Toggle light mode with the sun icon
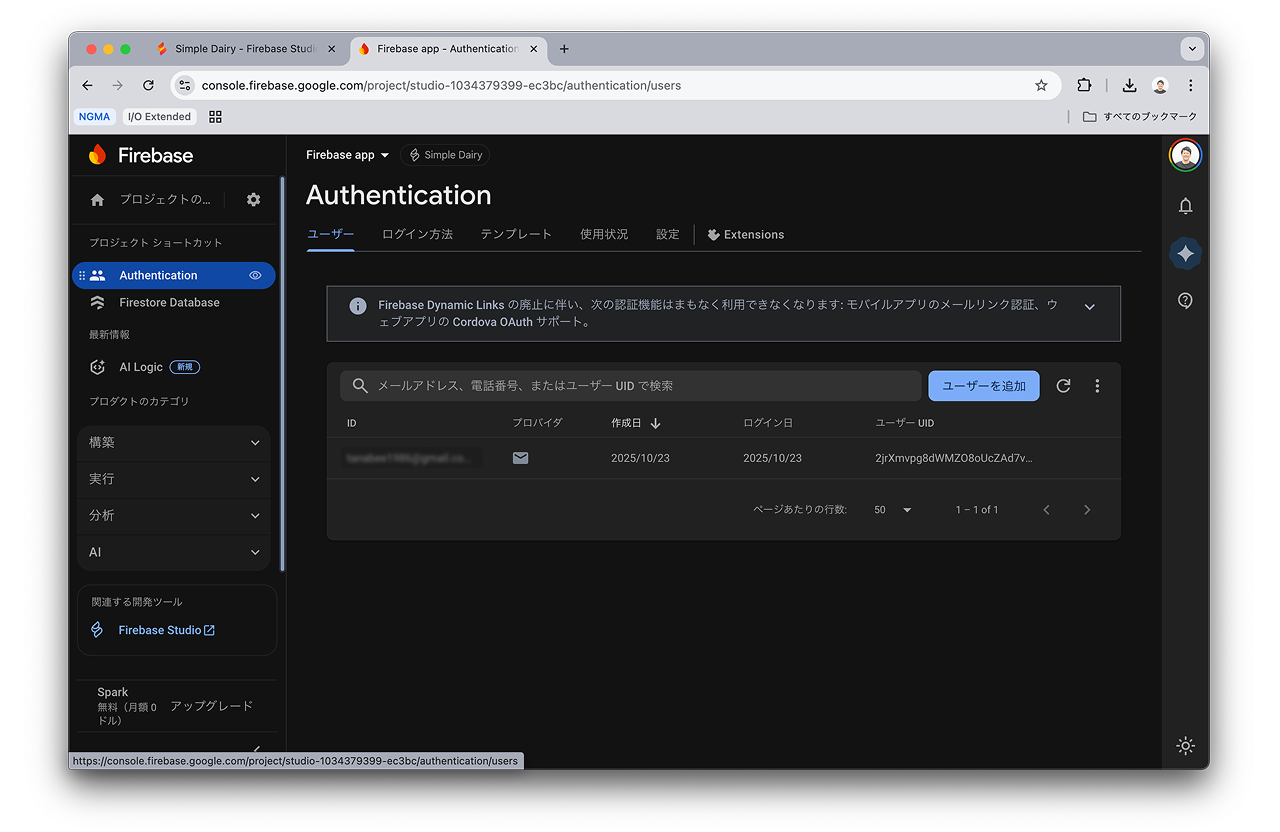Viewport: 1280px width, 832px height. coord(1185,745)
